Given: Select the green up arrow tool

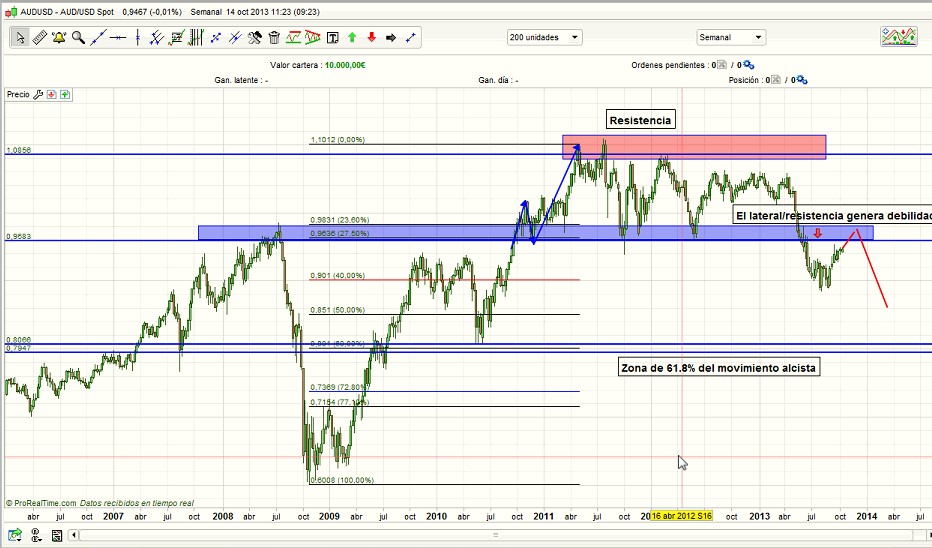Looking at the screenshot, I should 352,37.
